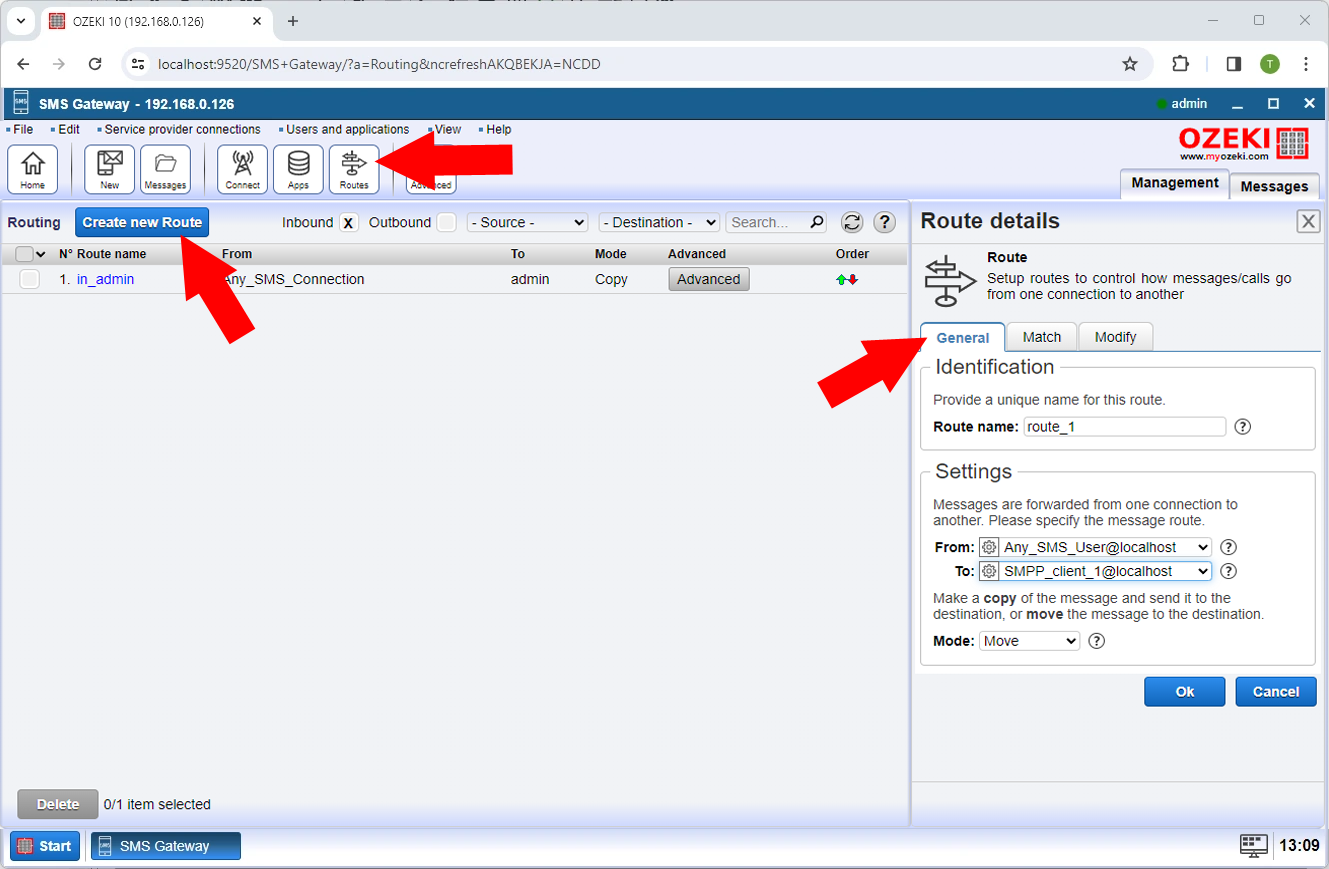Image resolution: width=1329 pixels, height=869 pixels.
Task: Expand the select-all dropdown arrow
Action: (41, 254)
